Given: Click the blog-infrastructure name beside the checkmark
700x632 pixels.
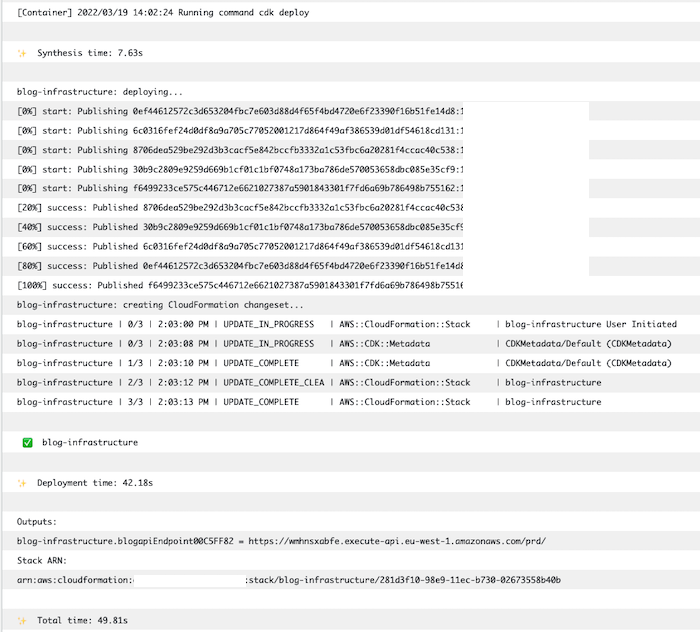Looking at the screenshot, I should click(x=90, y=443).
